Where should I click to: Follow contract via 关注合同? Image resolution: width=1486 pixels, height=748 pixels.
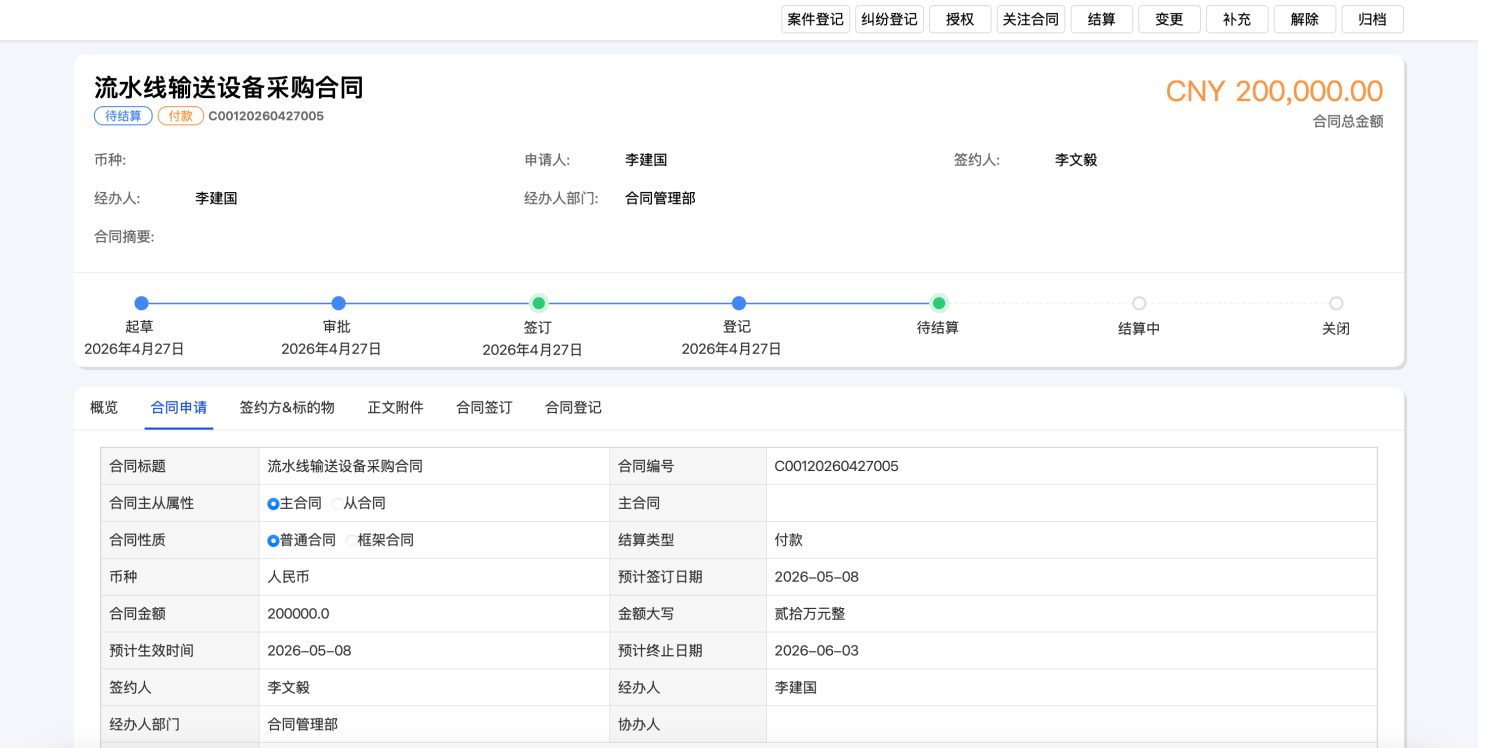click(1031, 19)
